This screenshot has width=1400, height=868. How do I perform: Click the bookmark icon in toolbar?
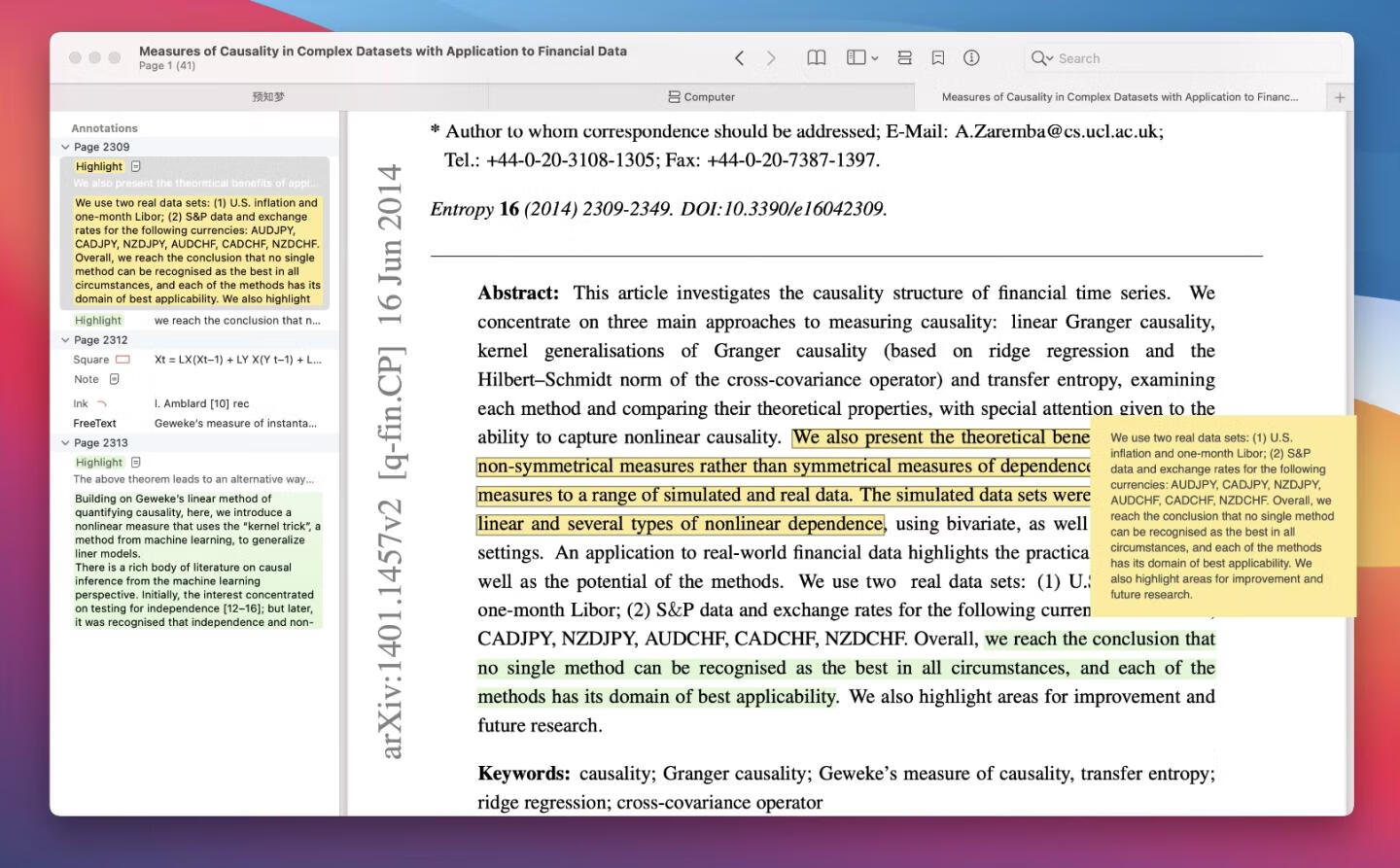(938, 58)
